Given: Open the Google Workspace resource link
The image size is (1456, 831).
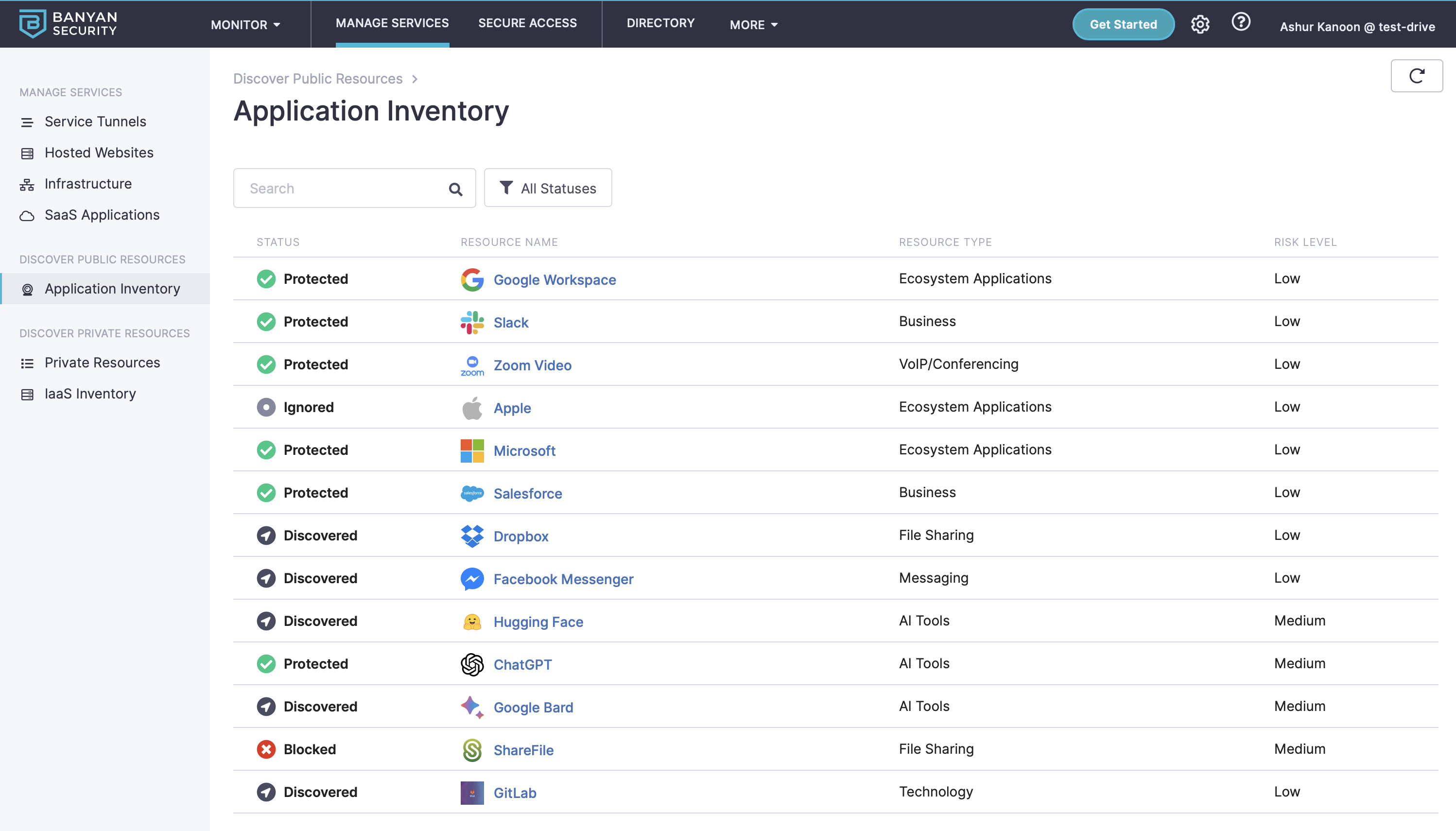Looking at the screenshot, I should pos(554,279).
